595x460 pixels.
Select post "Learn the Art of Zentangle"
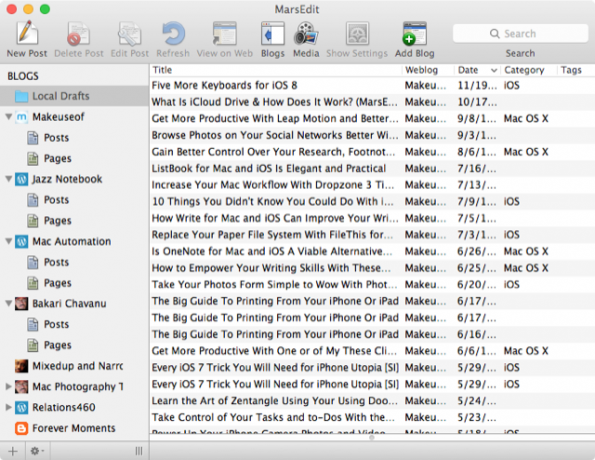pyautogui.click(x=372, y=401)
